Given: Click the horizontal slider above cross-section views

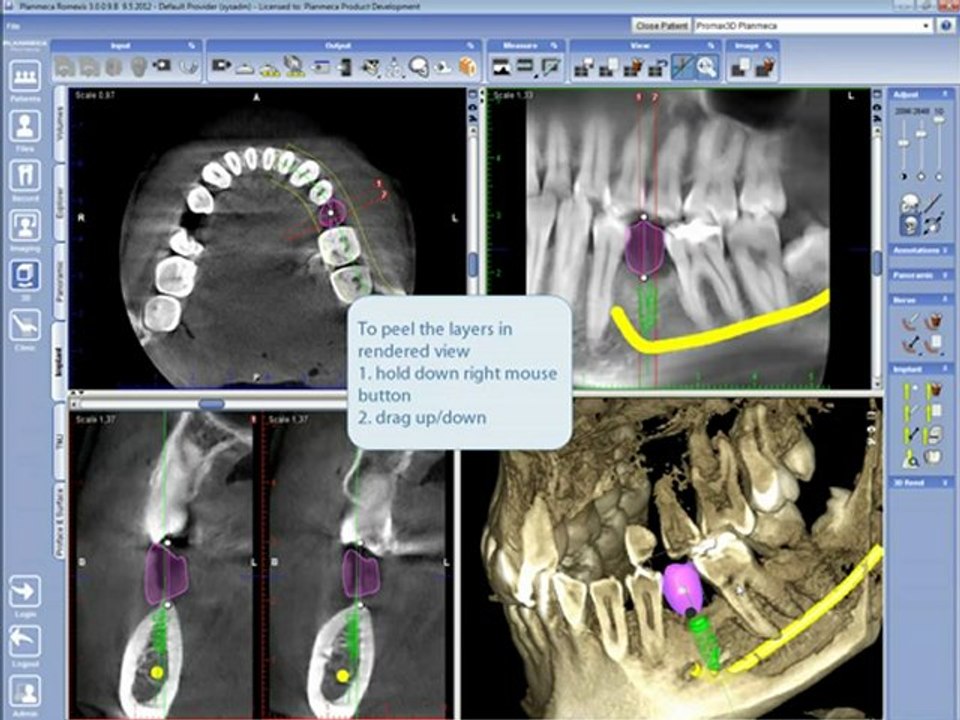Looking at the screenshot, I should click(x=212, y=404).
